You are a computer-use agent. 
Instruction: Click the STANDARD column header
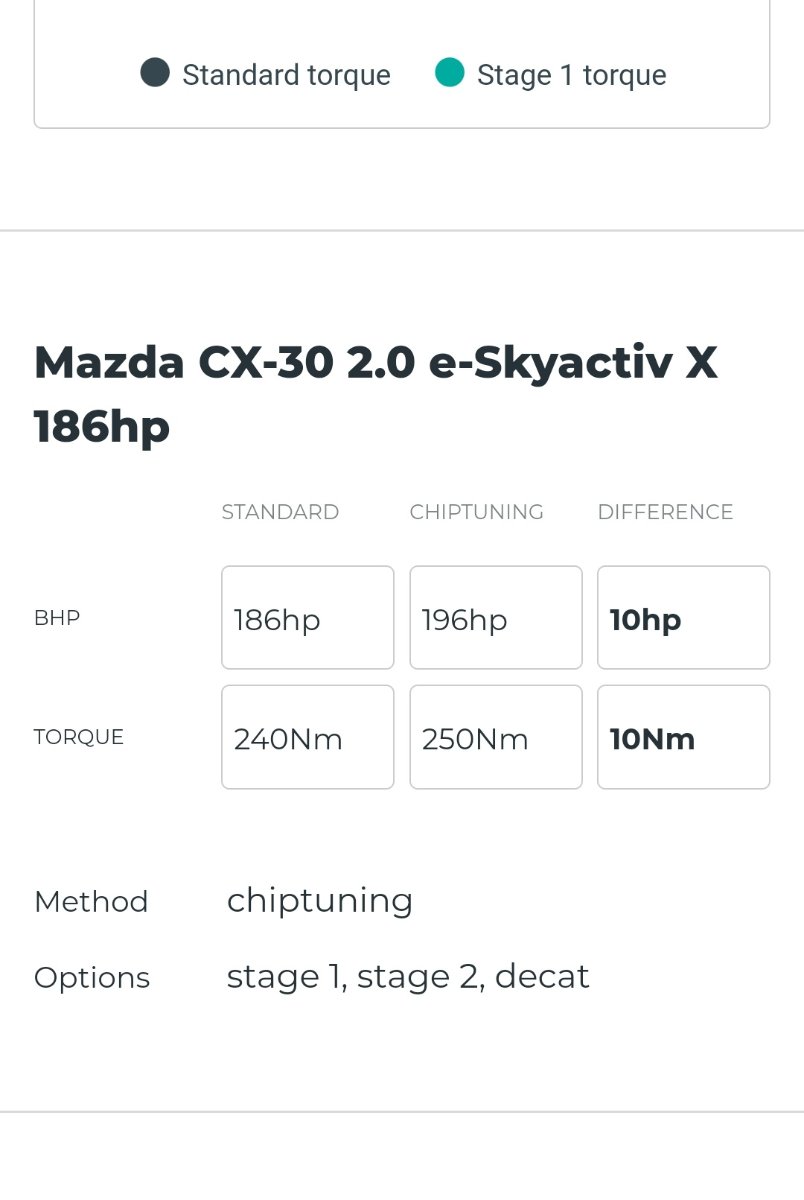coord(280,512)
